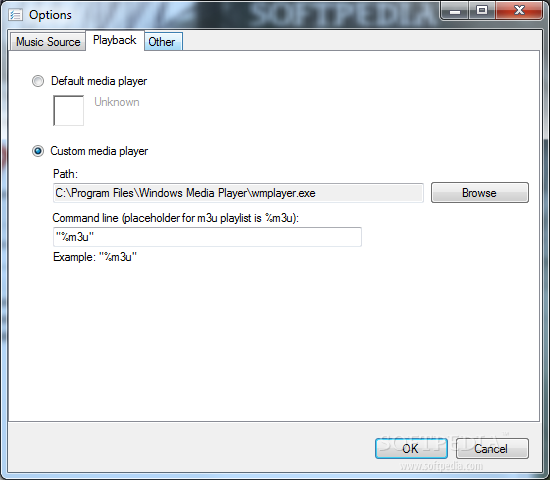Select the Playback tab

[115, 40]
